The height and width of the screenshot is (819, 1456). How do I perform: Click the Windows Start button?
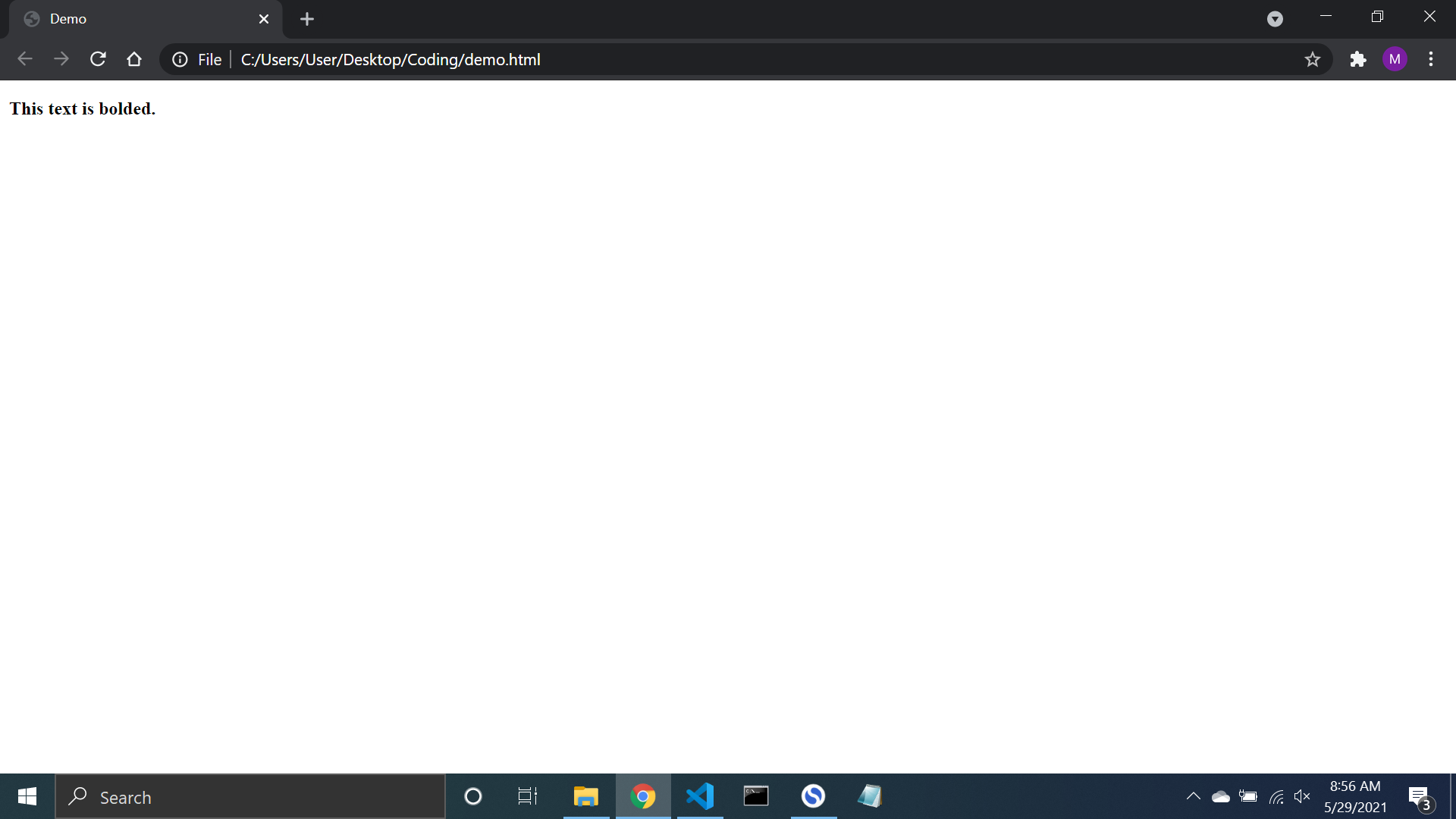point(26,796)
